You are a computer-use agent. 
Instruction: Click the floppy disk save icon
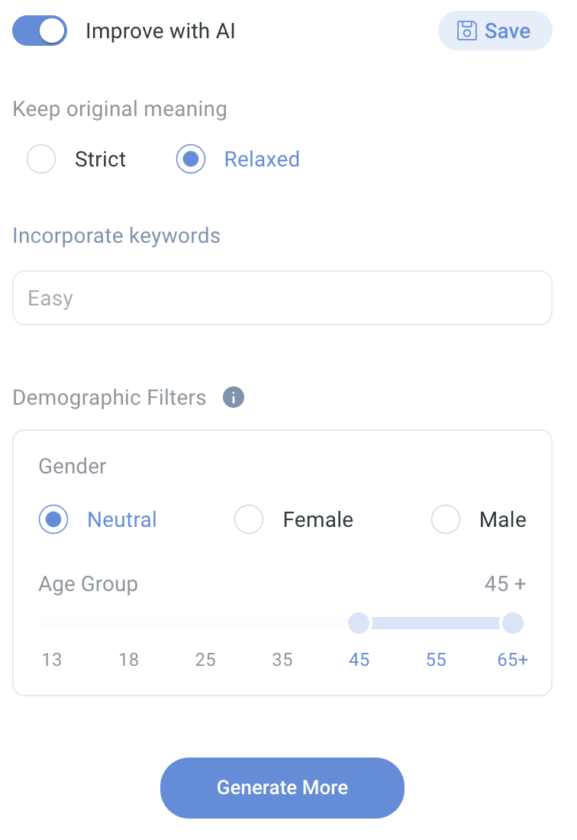tap(467, 31)
